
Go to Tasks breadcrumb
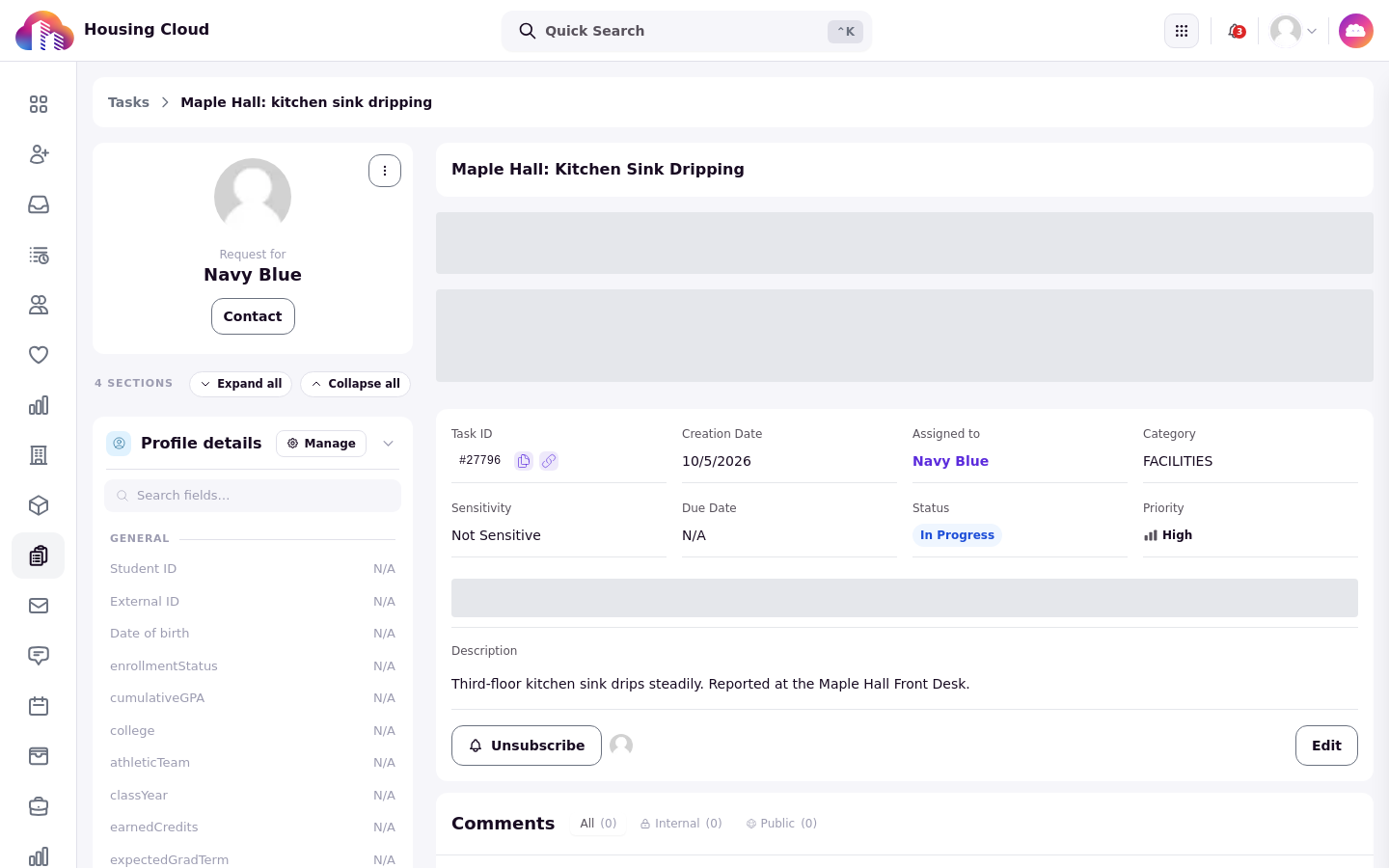pyautogui.click(x=128, y=102)
